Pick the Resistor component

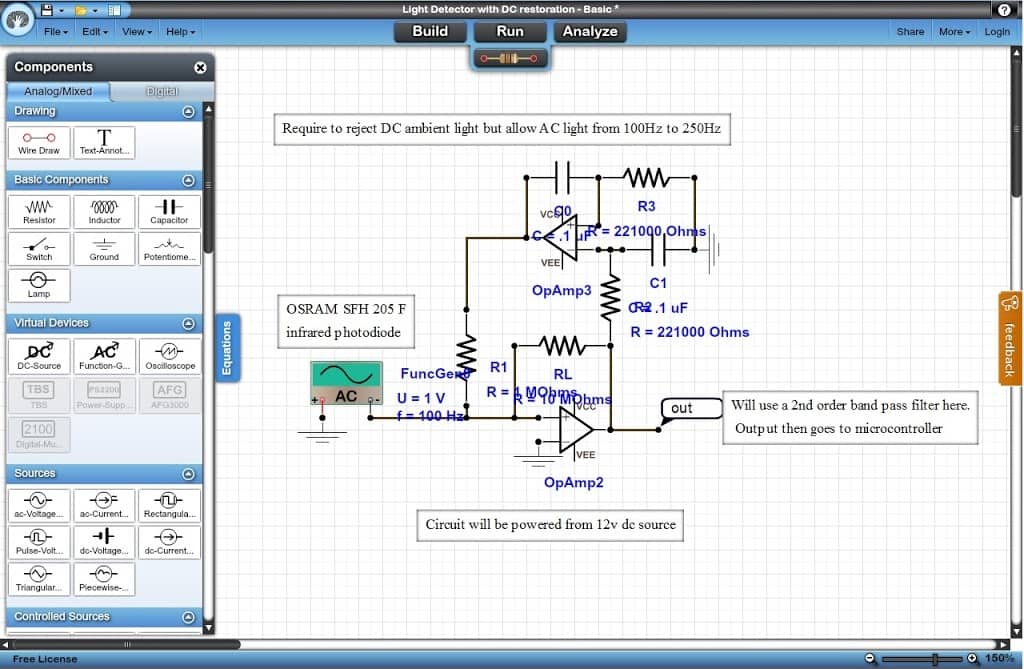click(38, 211)
